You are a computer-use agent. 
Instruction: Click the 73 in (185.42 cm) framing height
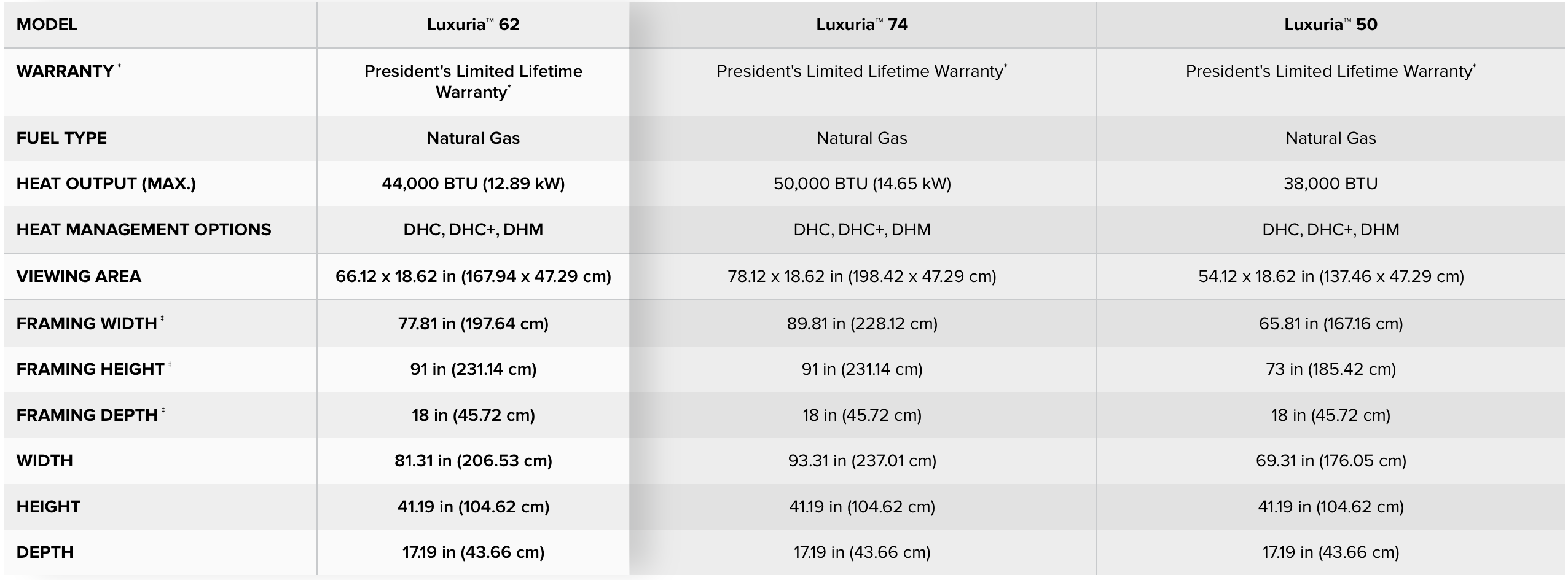1331,369
